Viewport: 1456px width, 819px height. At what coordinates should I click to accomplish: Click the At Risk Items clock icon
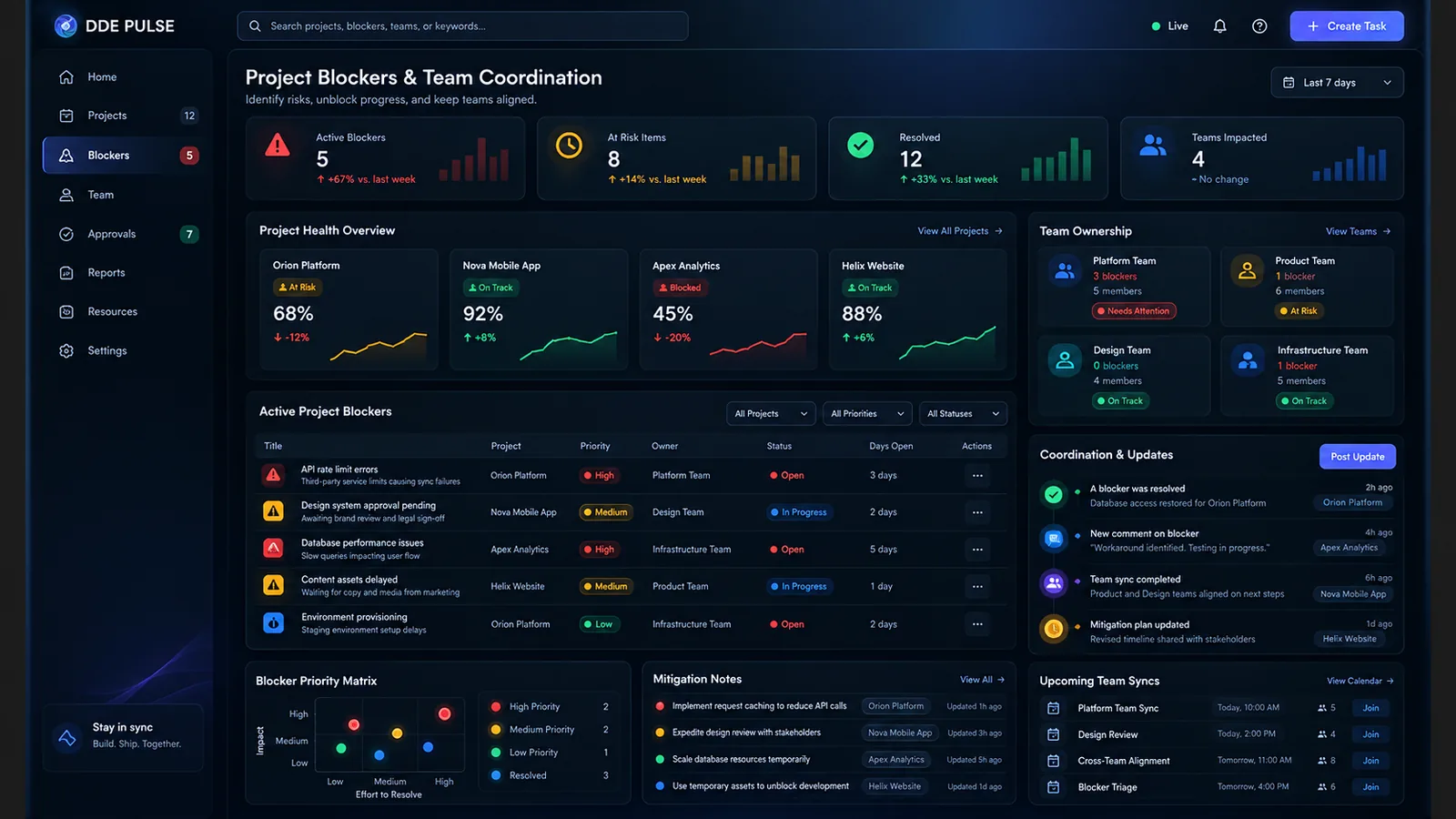569,145
